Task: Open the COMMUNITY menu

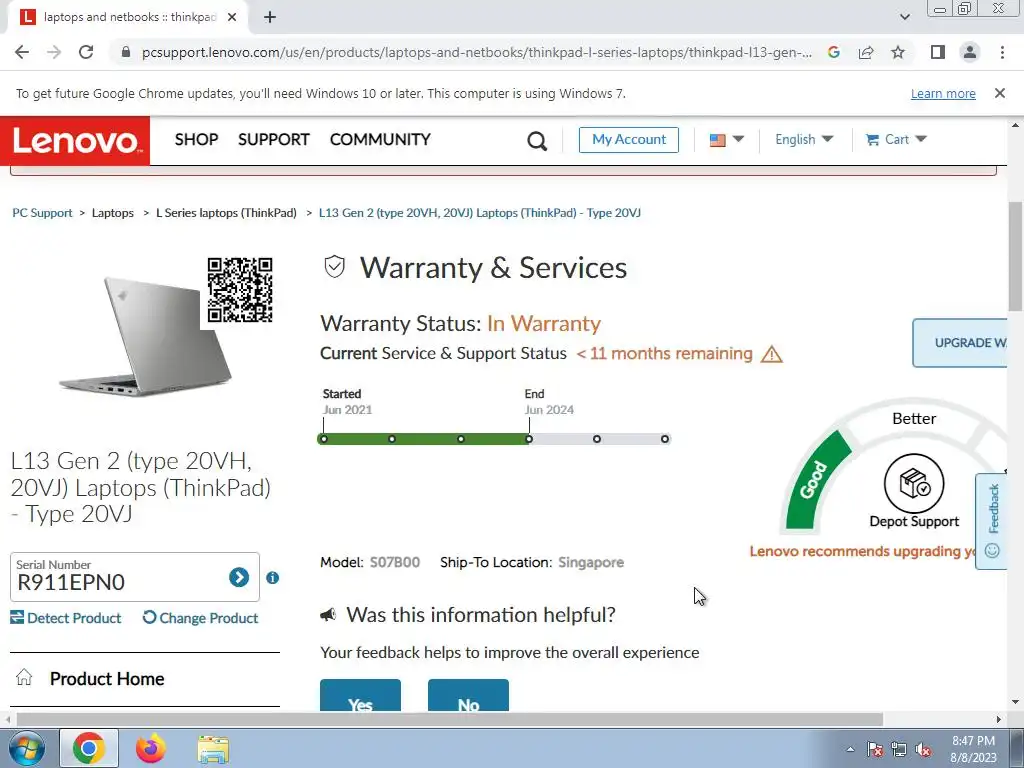Action: click(380, 139)
